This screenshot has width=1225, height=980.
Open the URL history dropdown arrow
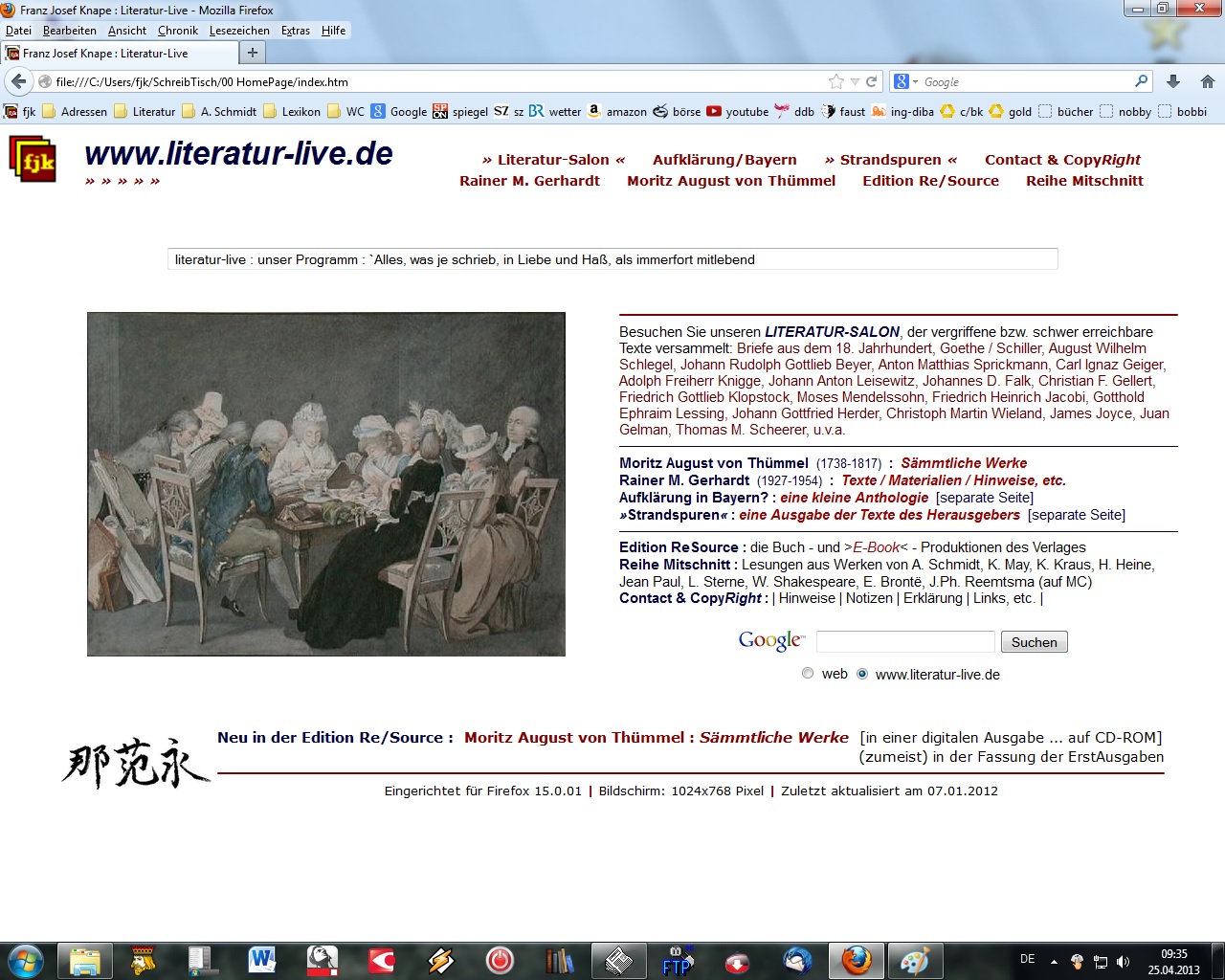[x=855, y=81]
